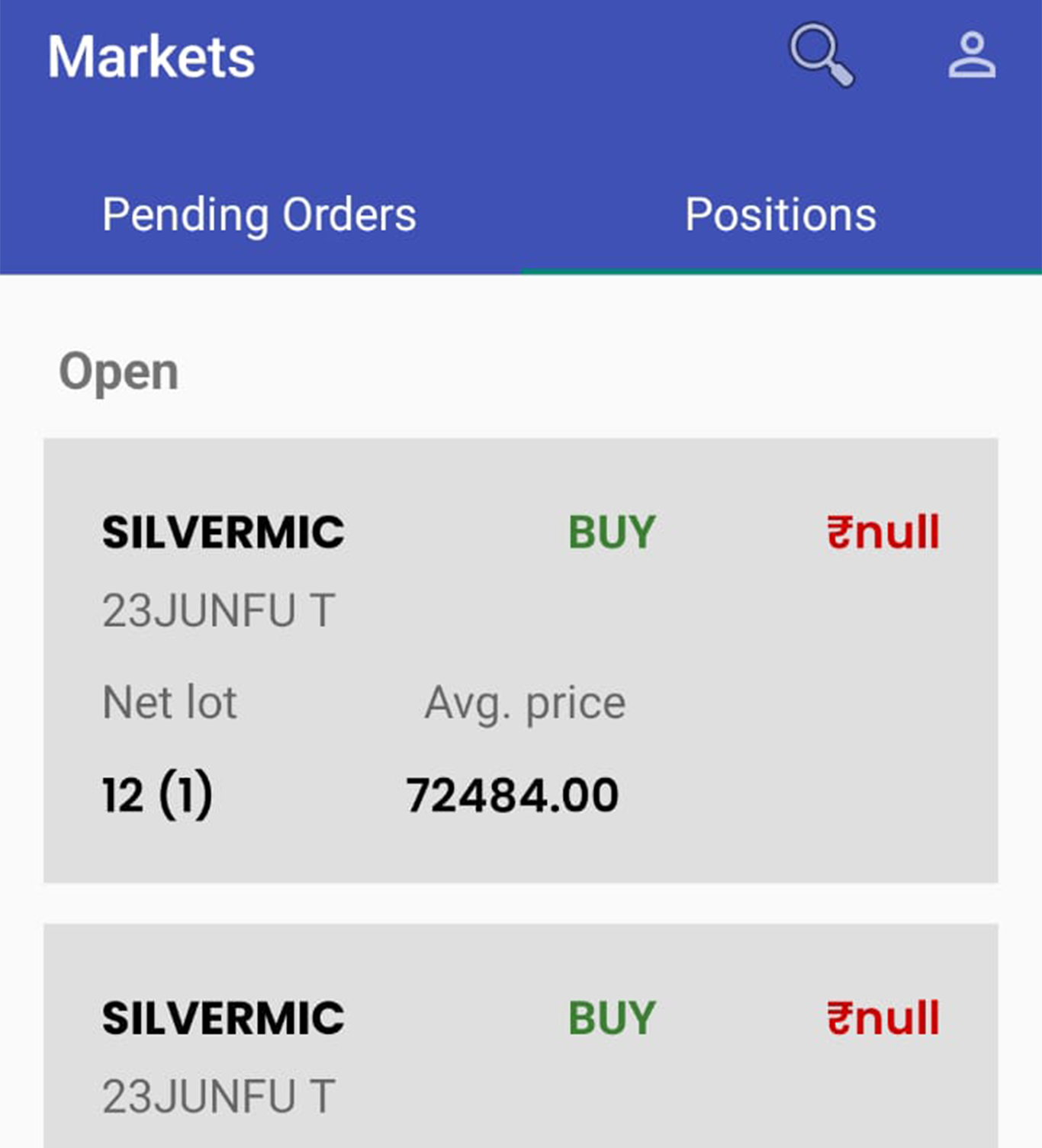Tap the Net lot label
1042x1148 pixels.
tap(169, 702)
